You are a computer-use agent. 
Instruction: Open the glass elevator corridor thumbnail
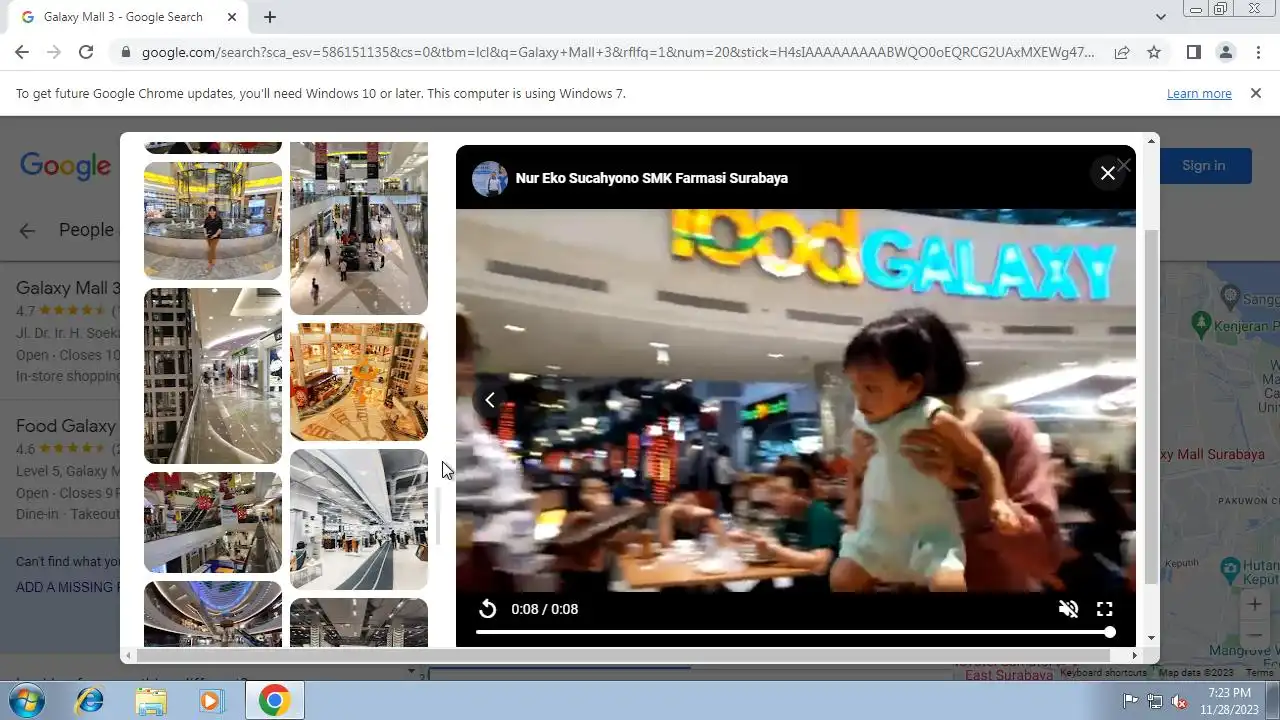(213, 376)
